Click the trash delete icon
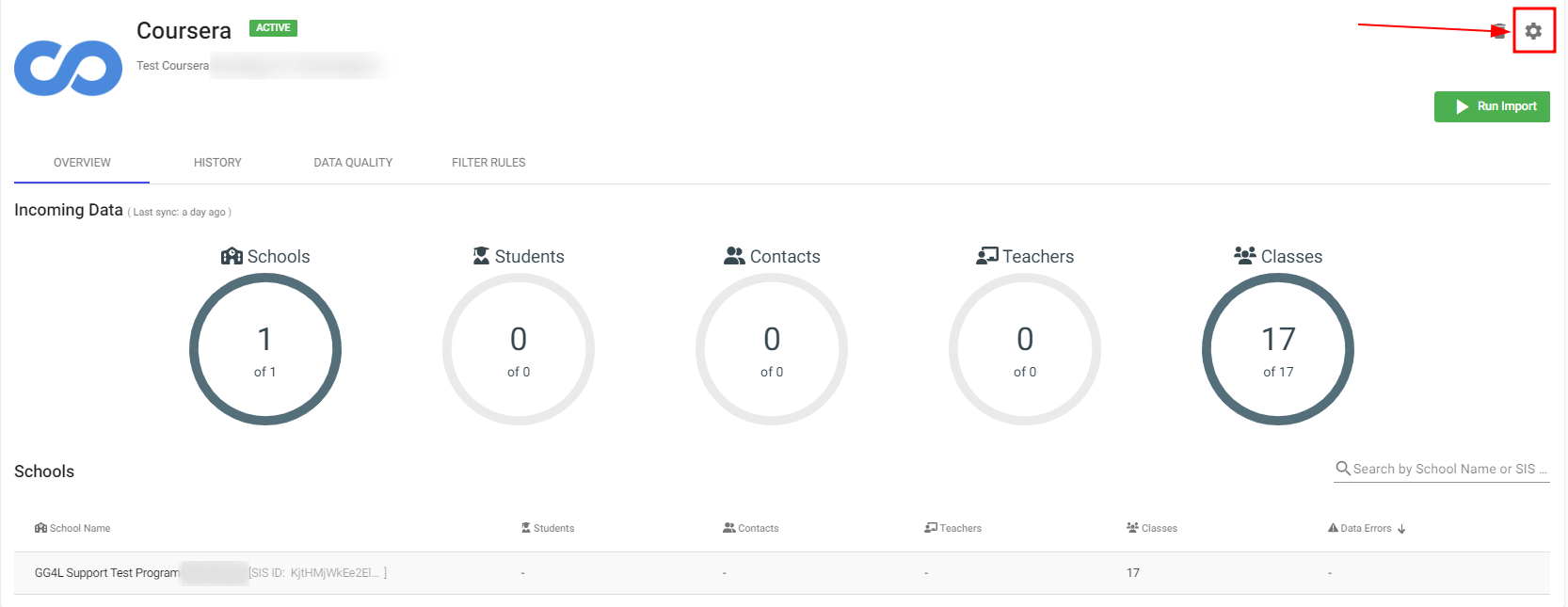The image size is (1568, 607). coord(1499,31)
